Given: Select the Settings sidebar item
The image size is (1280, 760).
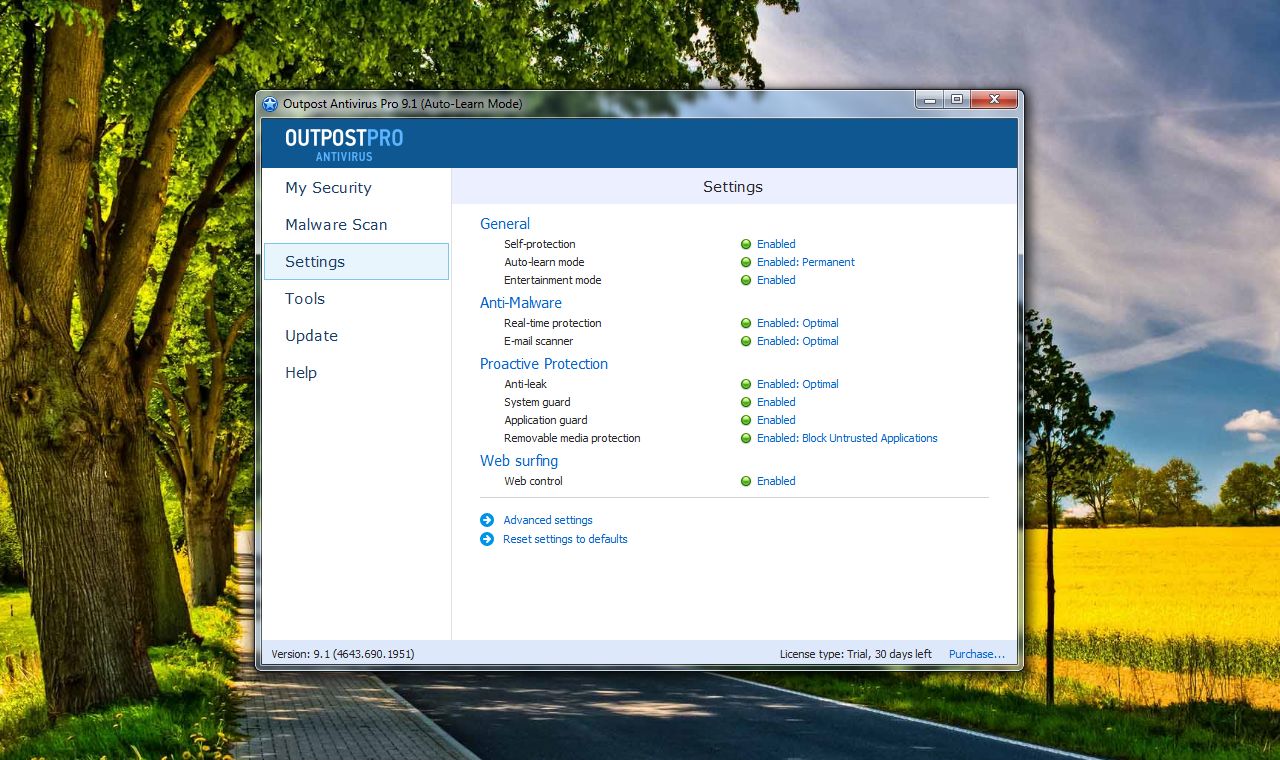Looking at the screenshot, I should (x=356, y=262).
